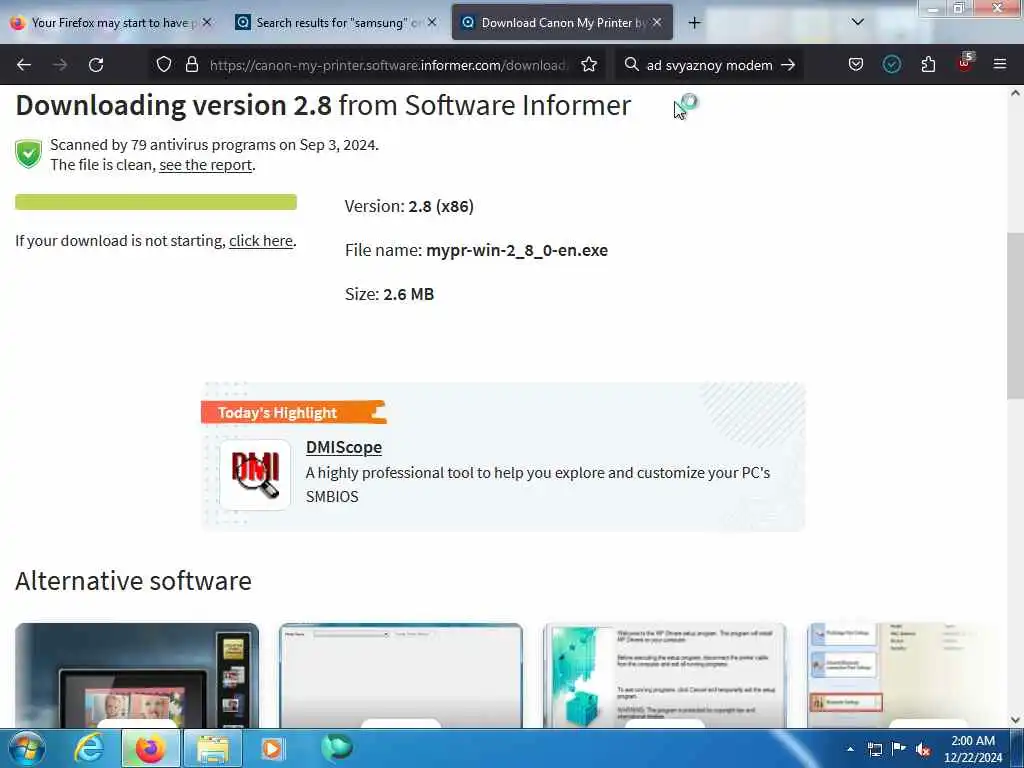Click the green download progress bar

(x=156, y=202)
